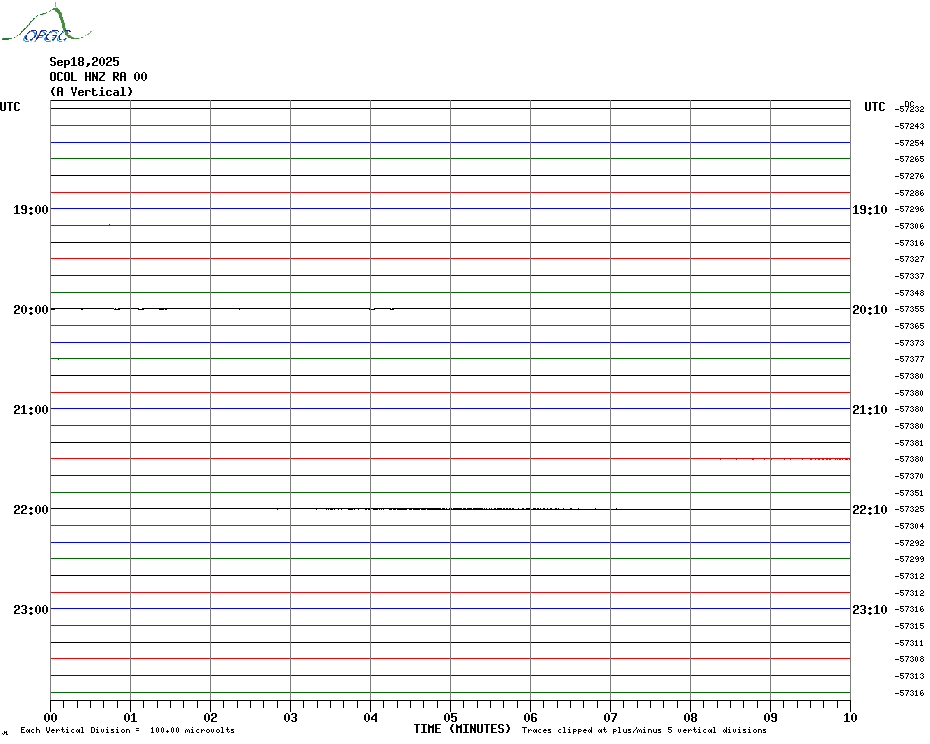Click minute mark 10 on the axis
Image resolution: width=930 pixels, height=744 pixels.
tap(850, 717)
